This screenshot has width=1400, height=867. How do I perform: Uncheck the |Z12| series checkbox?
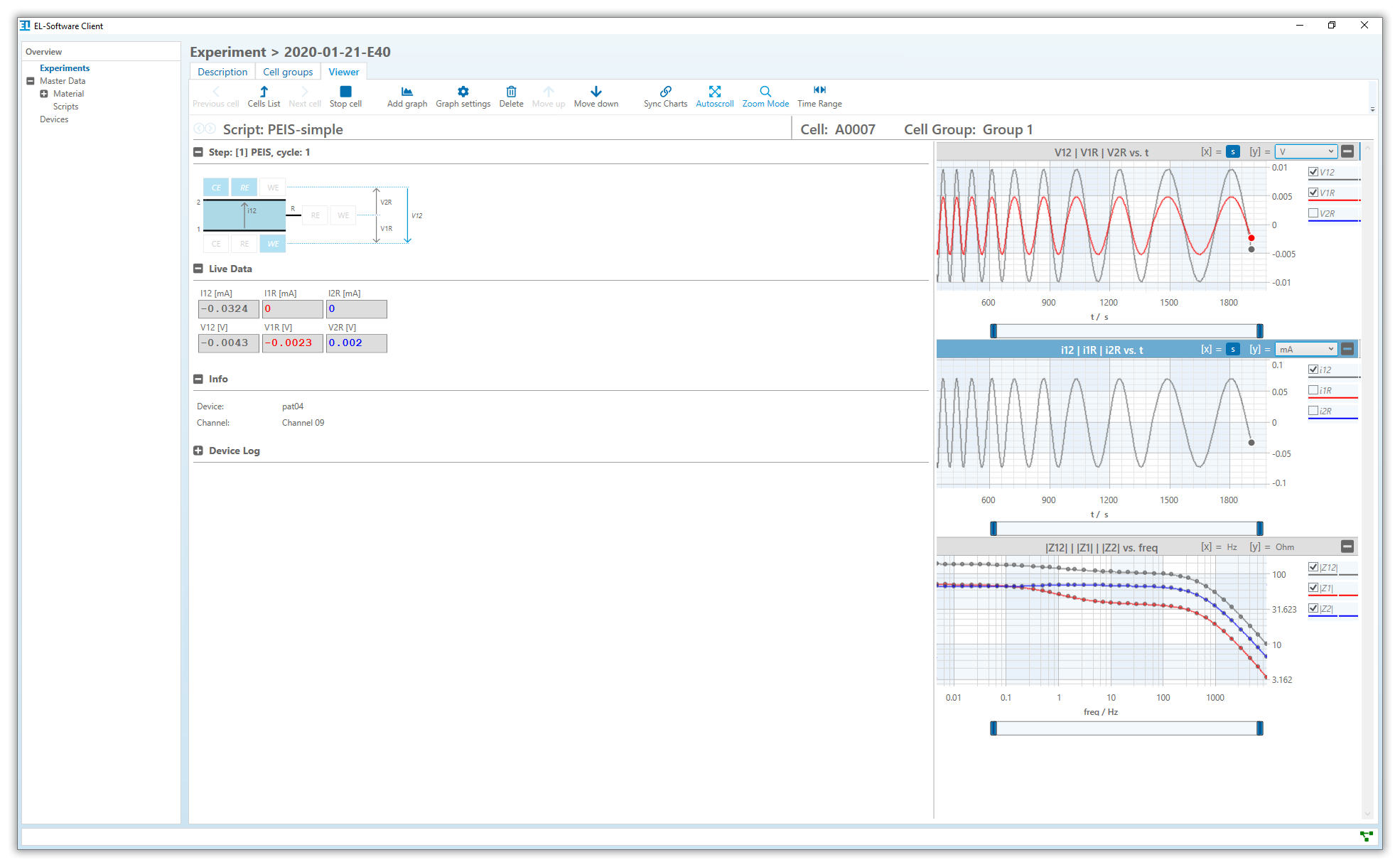coord(1313,567)
